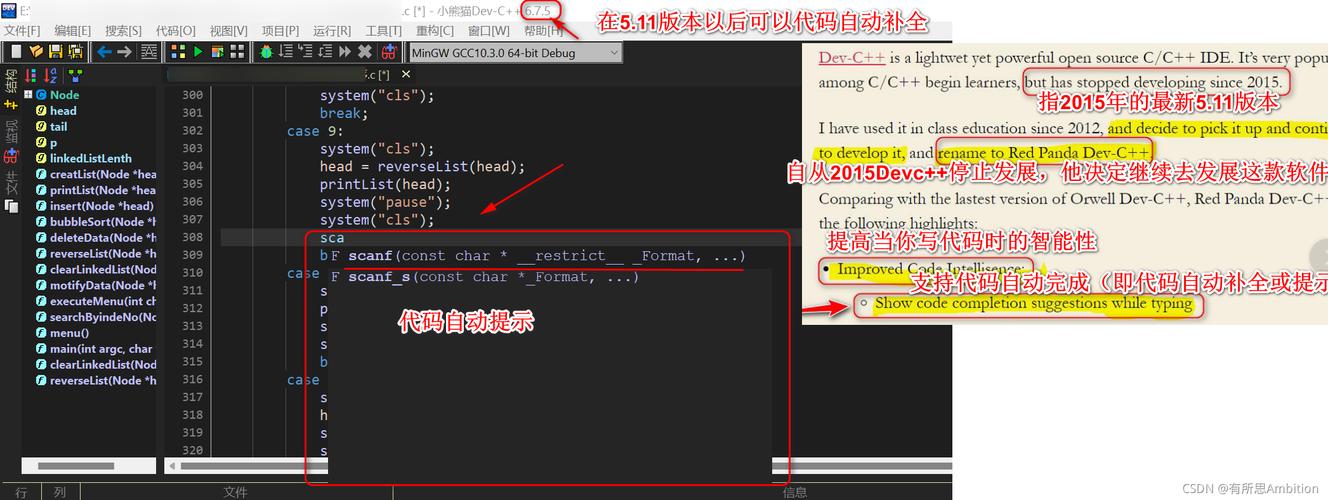Open the 窗口[W] menu
The width and height of the screenshot is (1328, 500).
tap(488, 31)
